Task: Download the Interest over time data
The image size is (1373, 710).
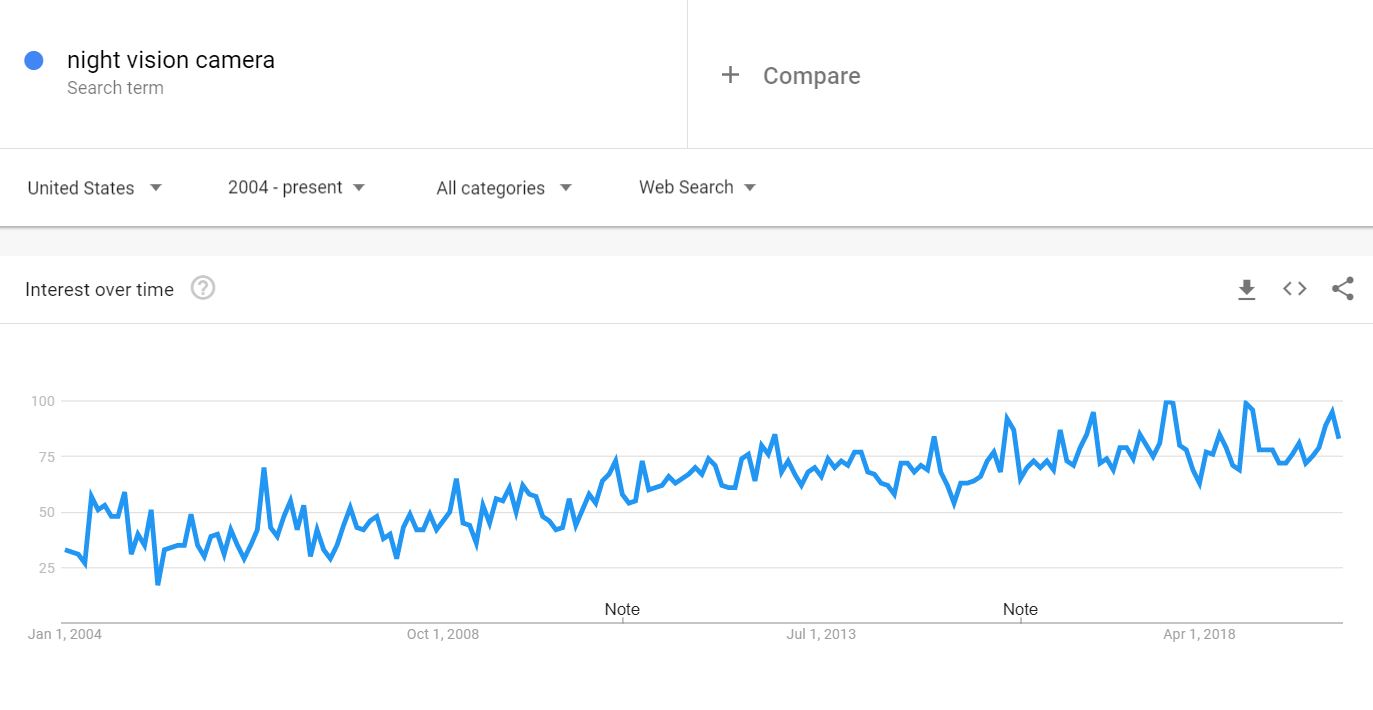Action: pyautogui.click(x=1246, y=290)
